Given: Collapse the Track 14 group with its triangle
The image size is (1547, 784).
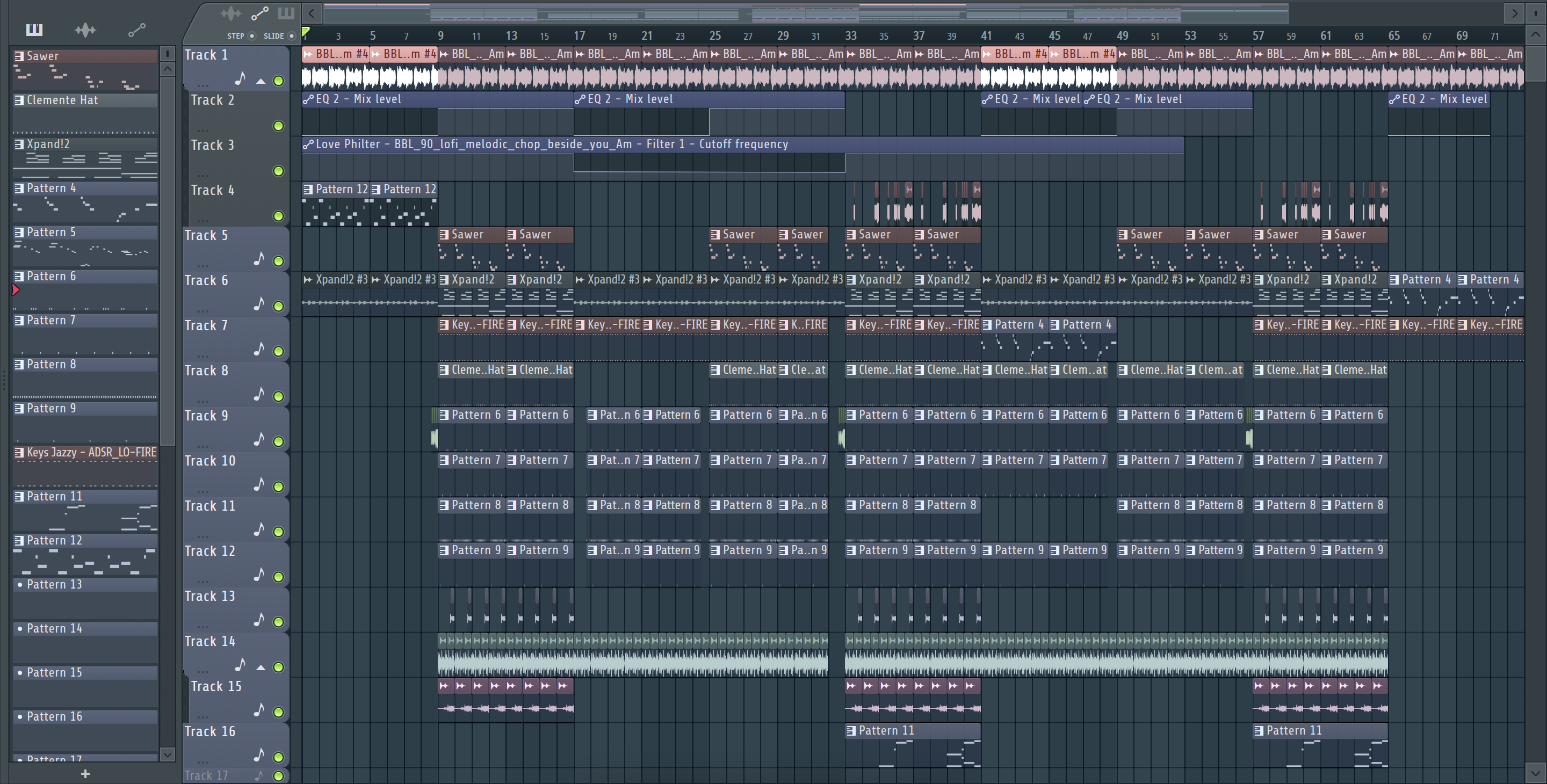Looking at the screenshot, I should [x=261, y=667].
